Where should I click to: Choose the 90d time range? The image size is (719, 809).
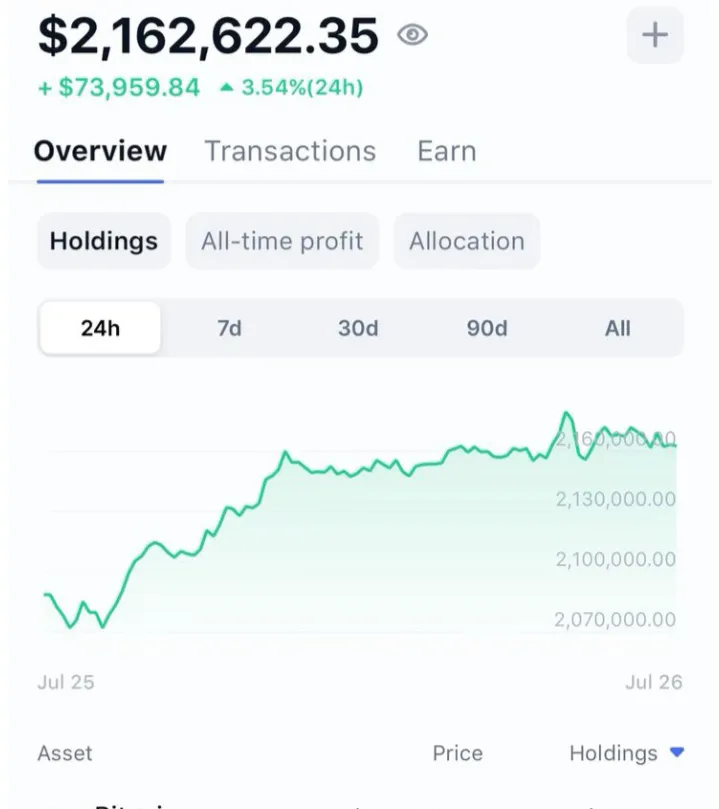(487, 328)
